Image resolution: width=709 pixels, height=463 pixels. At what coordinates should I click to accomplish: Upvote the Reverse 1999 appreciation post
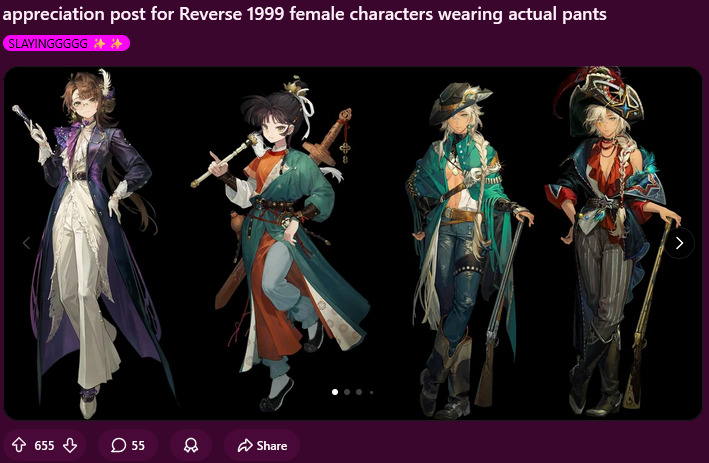click(x=19, y=445)
